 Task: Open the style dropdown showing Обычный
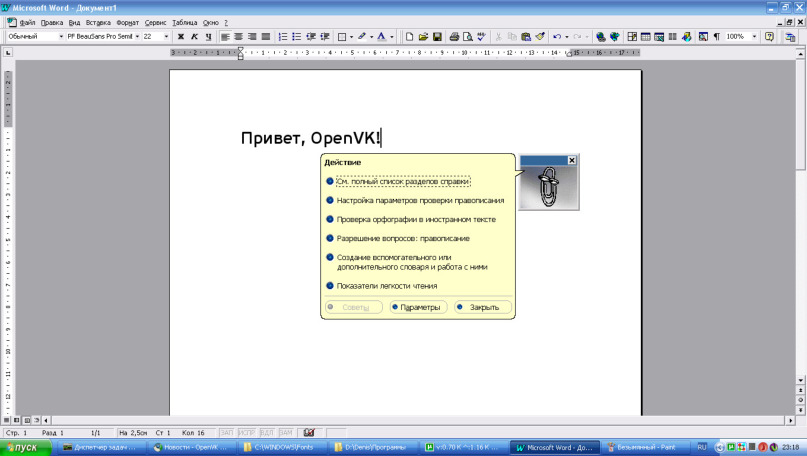[x=61, y=37]
